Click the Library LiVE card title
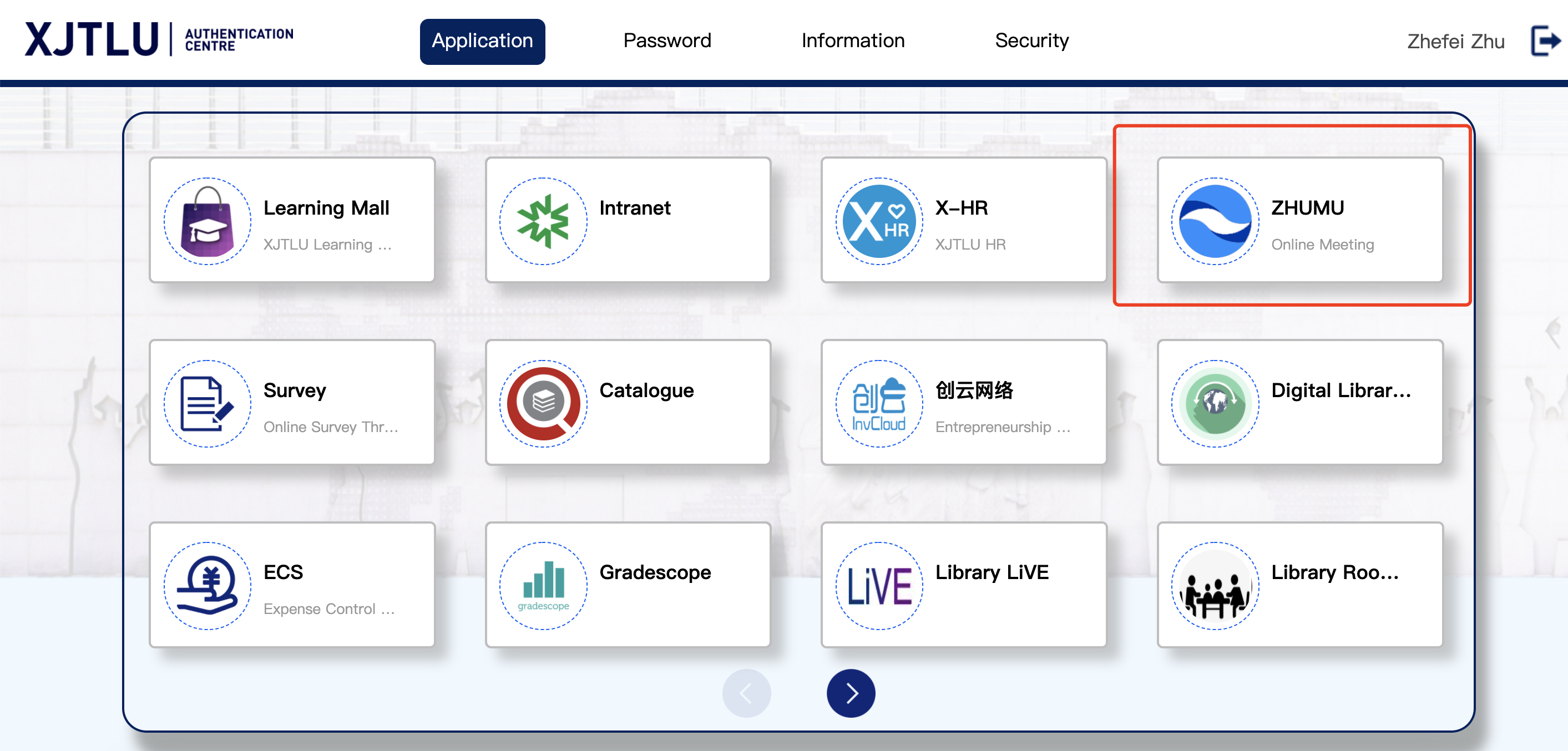Image resolution: width=1568 pixels, height=751 pixels. tap(992, 573)
